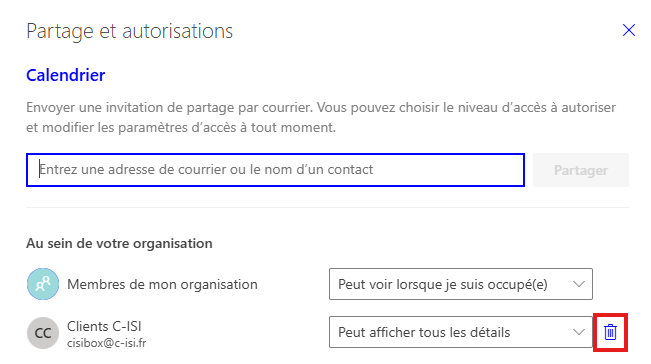Focus the email address or contact input field
651x364 pixels.
pos(275,170)
